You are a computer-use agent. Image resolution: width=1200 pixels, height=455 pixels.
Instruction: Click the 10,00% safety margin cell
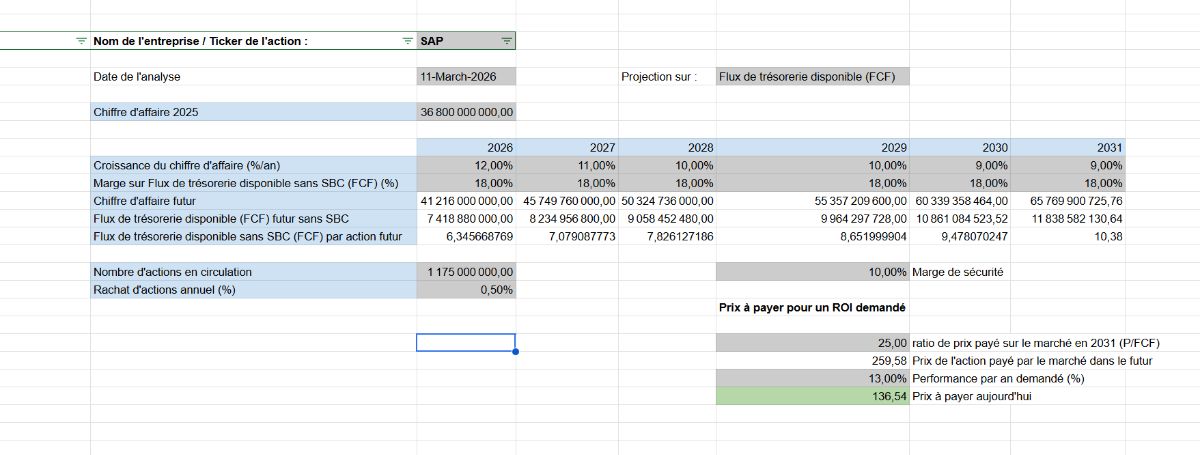click(813, 272)
